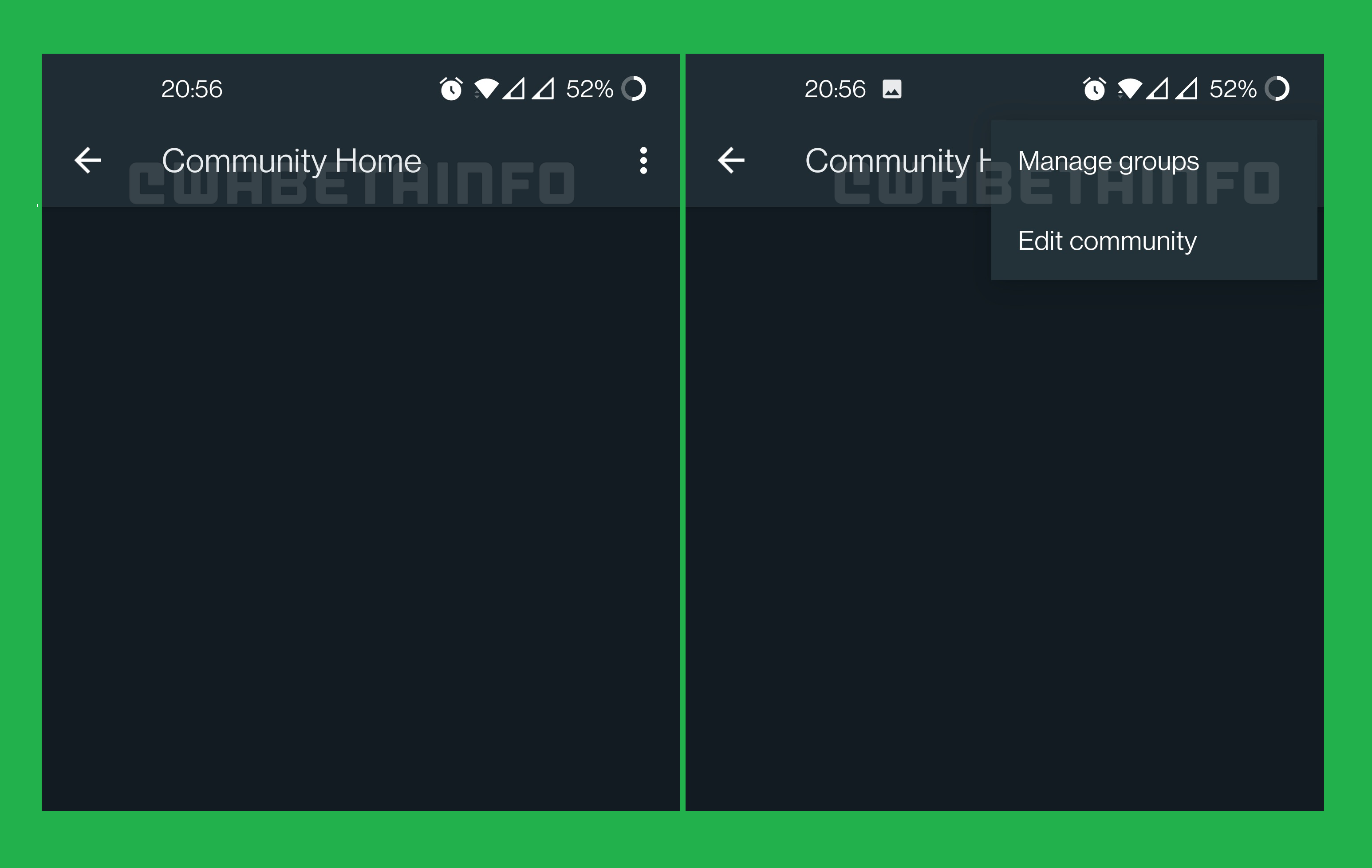Screen dimensions: 1372x868
Task: Tap 20:56 clock in right status bar
Action: (835, 89)
